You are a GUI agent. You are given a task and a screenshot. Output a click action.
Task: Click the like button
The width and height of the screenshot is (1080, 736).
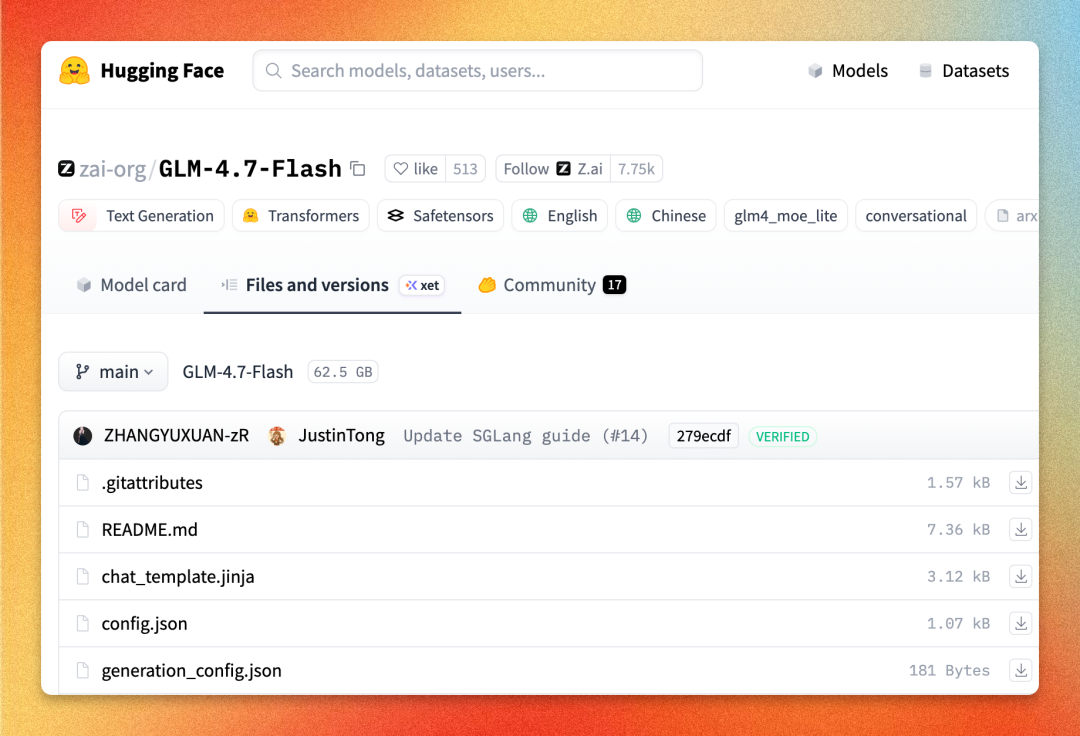[x=415, y=169]
